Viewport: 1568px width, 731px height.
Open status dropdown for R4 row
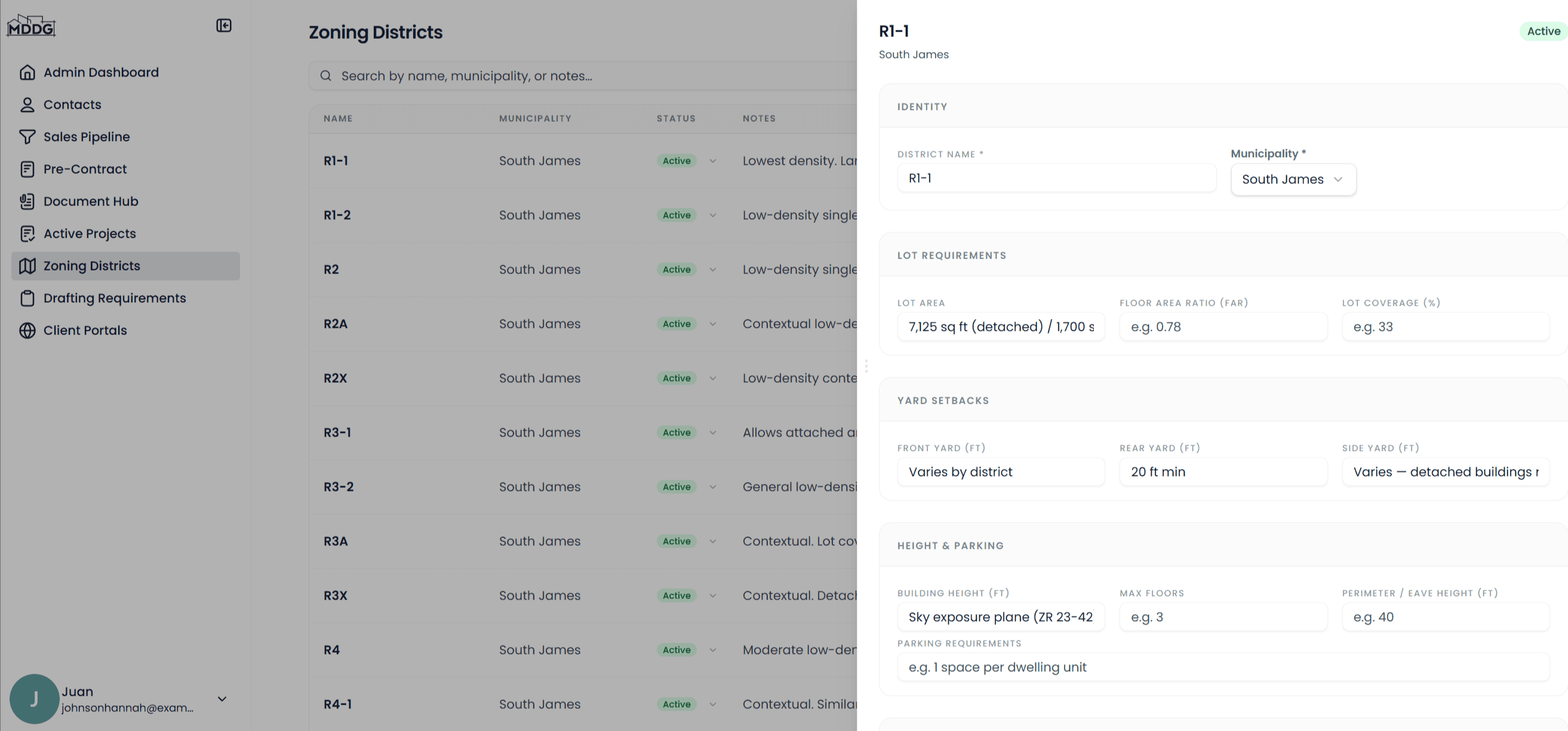712,650
